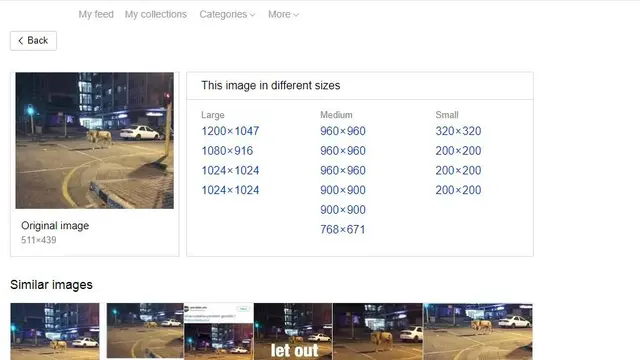
Task: Open the 1080×916 large size link
Action: tap(227, 151)
